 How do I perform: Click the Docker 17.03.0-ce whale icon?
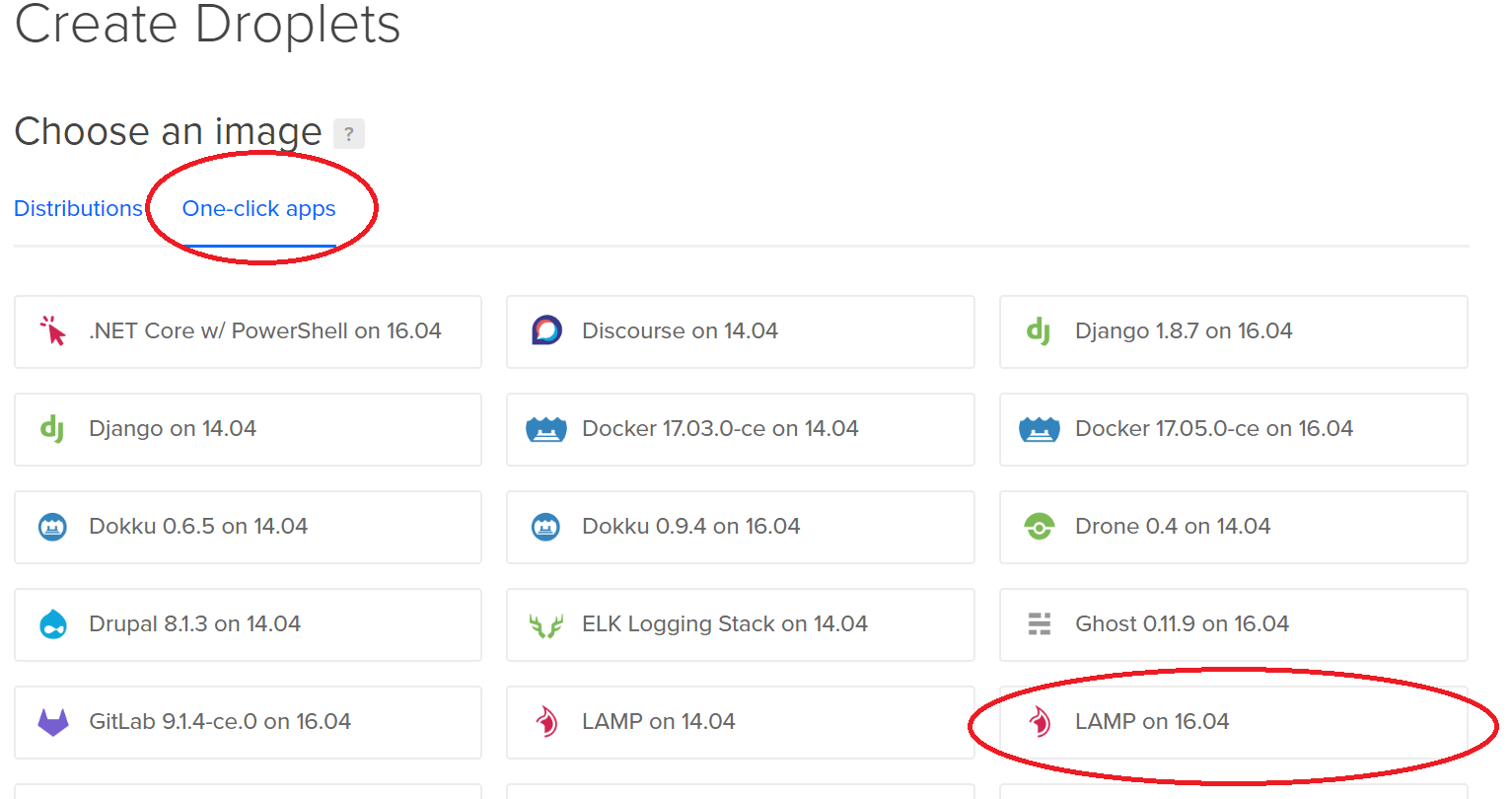[546, 429]
